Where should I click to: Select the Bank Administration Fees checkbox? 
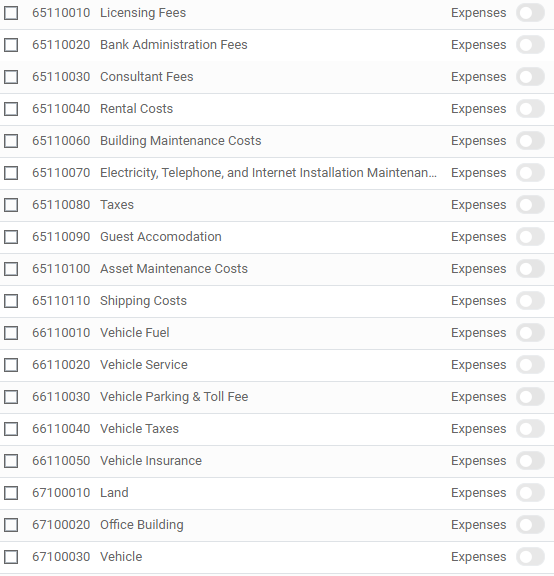point(11,45)
